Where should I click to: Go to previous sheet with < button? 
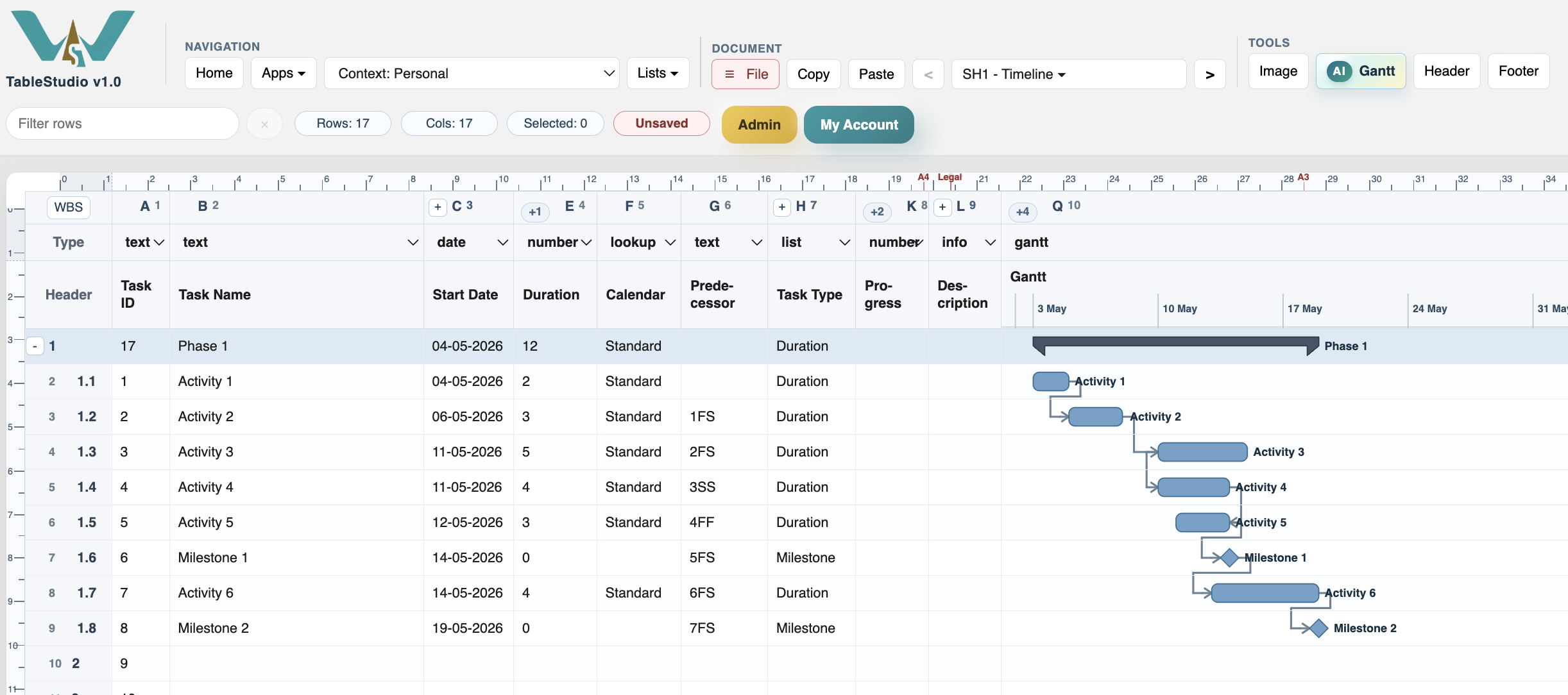tap(928, 74)
